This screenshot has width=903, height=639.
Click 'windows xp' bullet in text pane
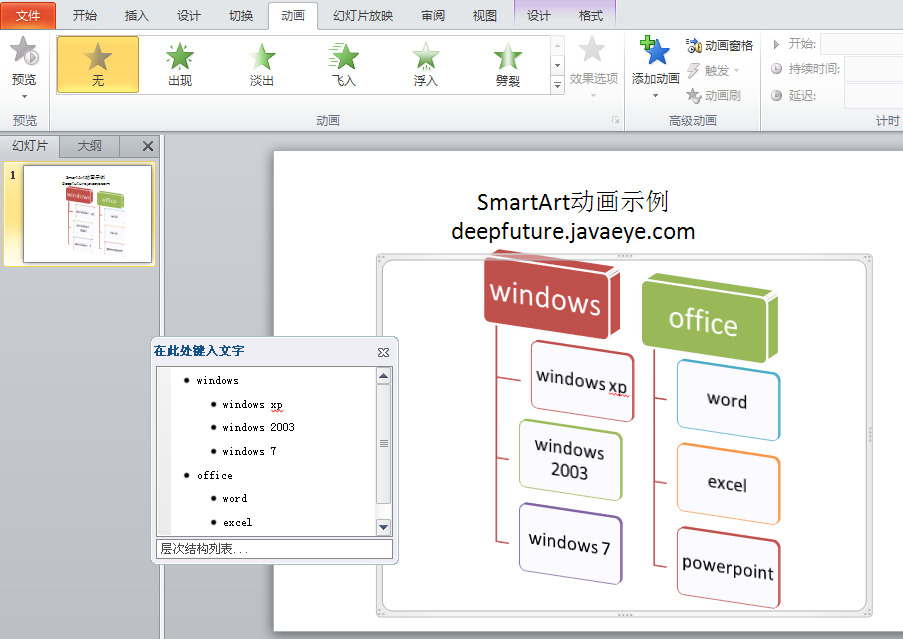[x=252, y=405]
